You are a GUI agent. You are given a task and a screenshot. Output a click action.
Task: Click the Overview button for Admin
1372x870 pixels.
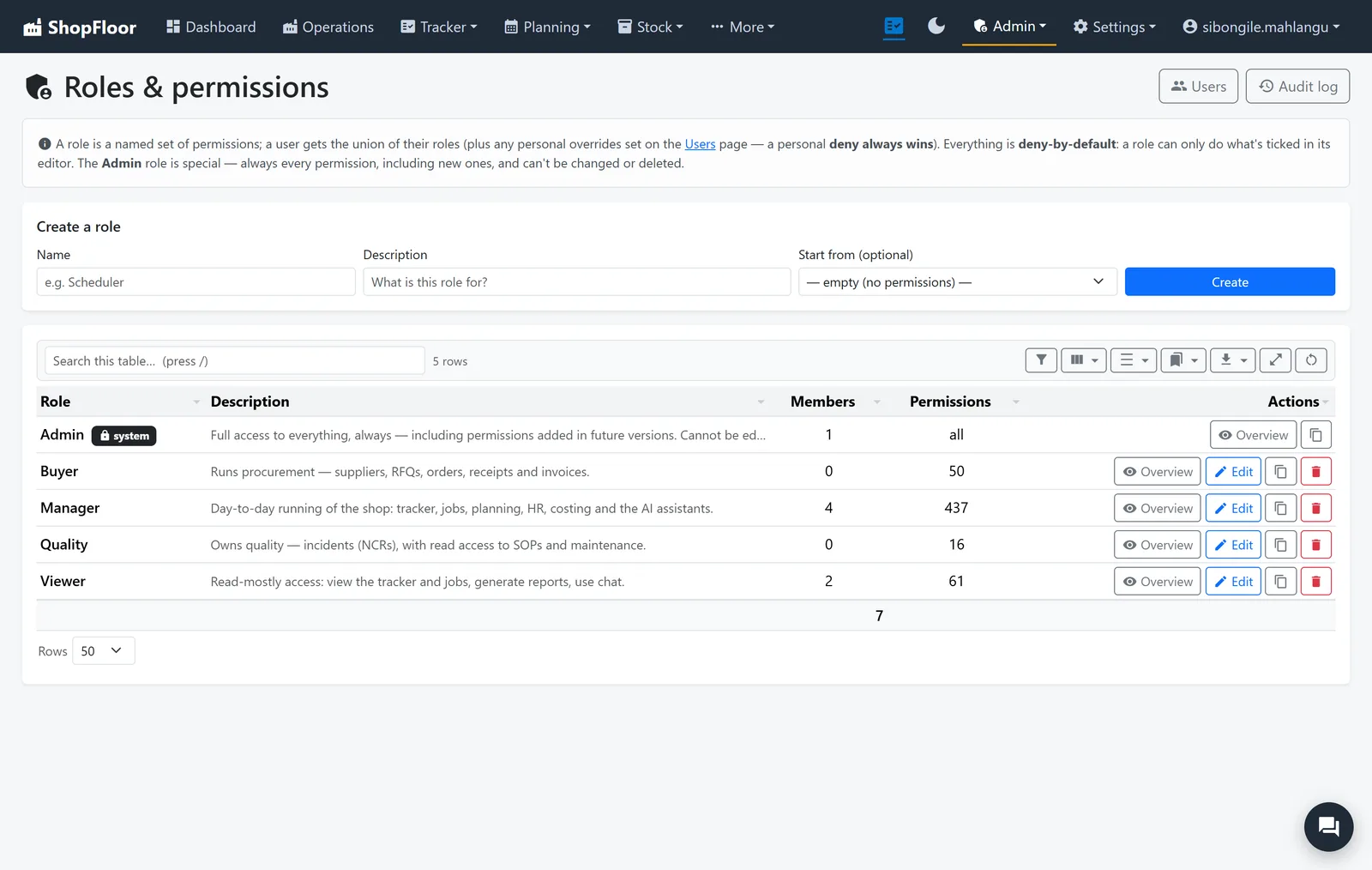(x=1253, y=435)
